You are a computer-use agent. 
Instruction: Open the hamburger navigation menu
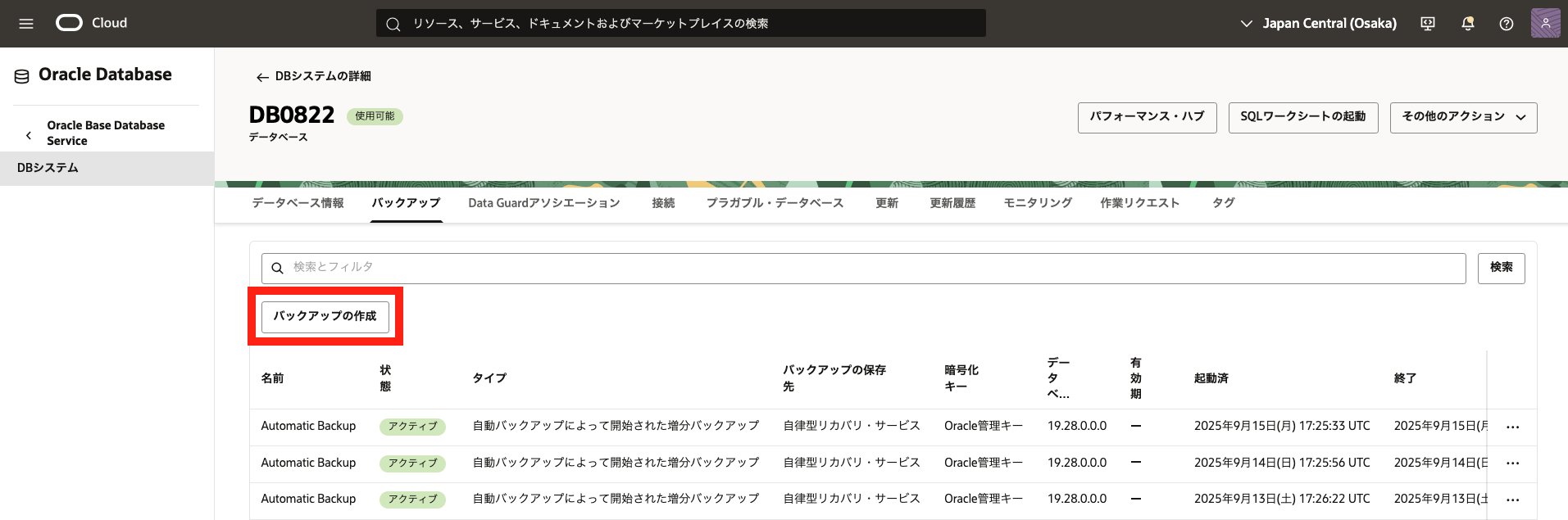26,24
